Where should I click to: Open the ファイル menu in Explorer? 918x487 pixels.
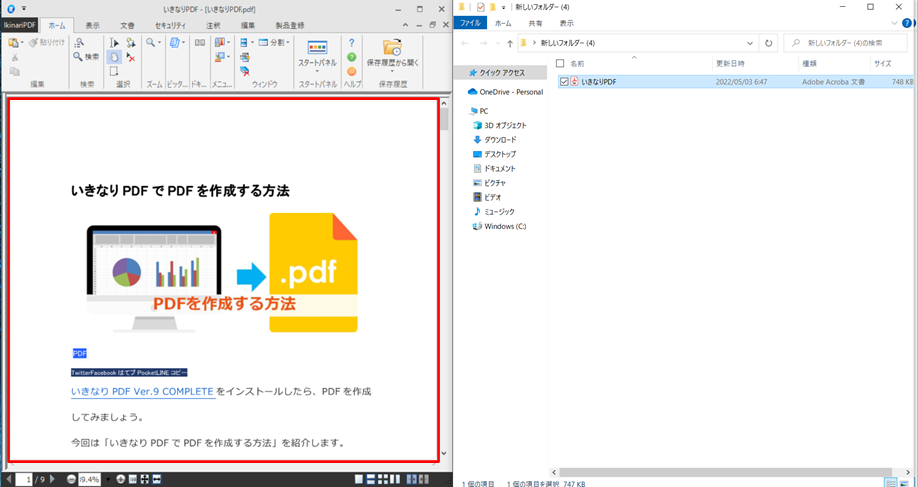tap(470, 23)
